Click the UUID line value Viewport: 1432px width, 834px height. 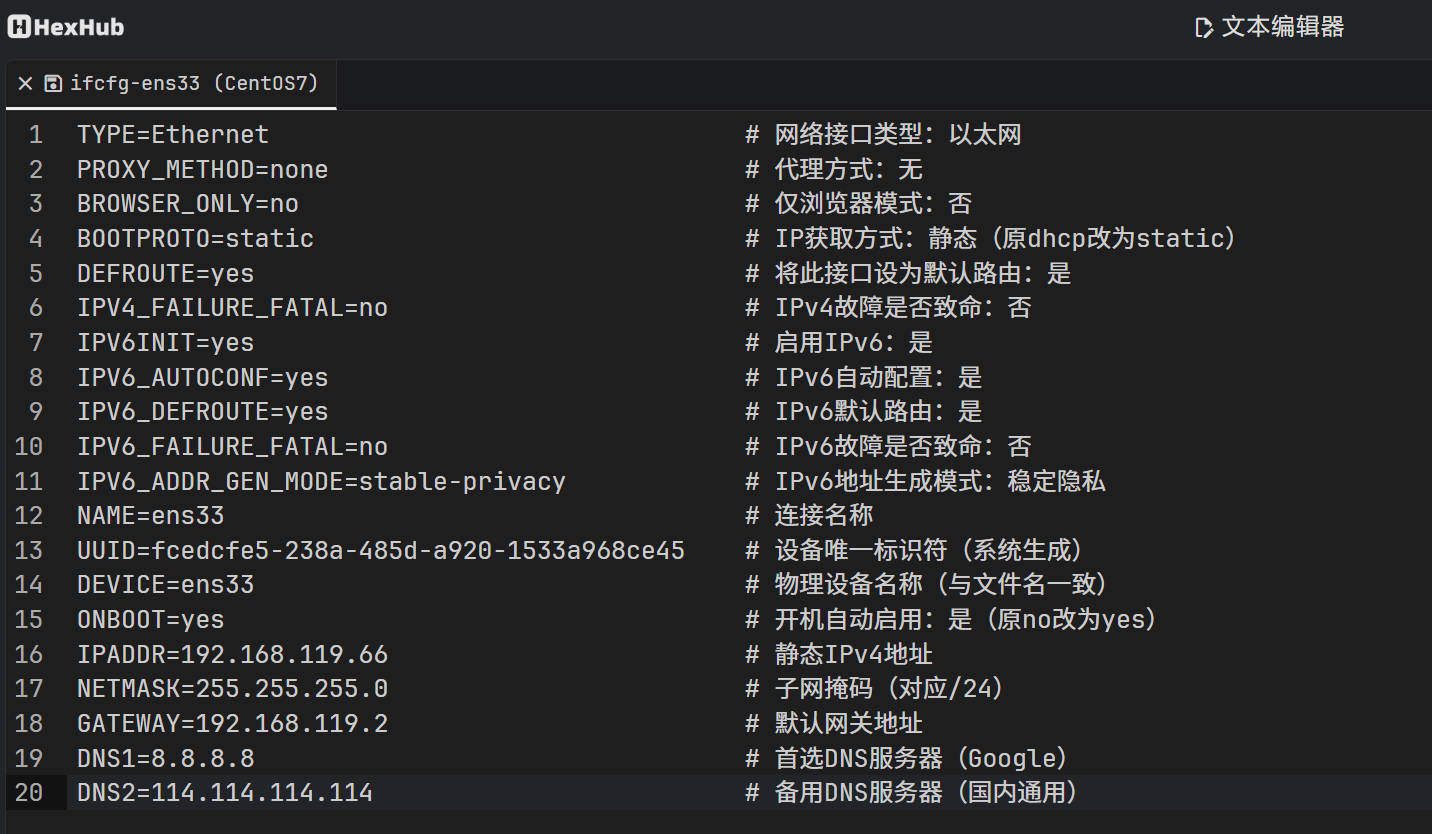point(418,551)
